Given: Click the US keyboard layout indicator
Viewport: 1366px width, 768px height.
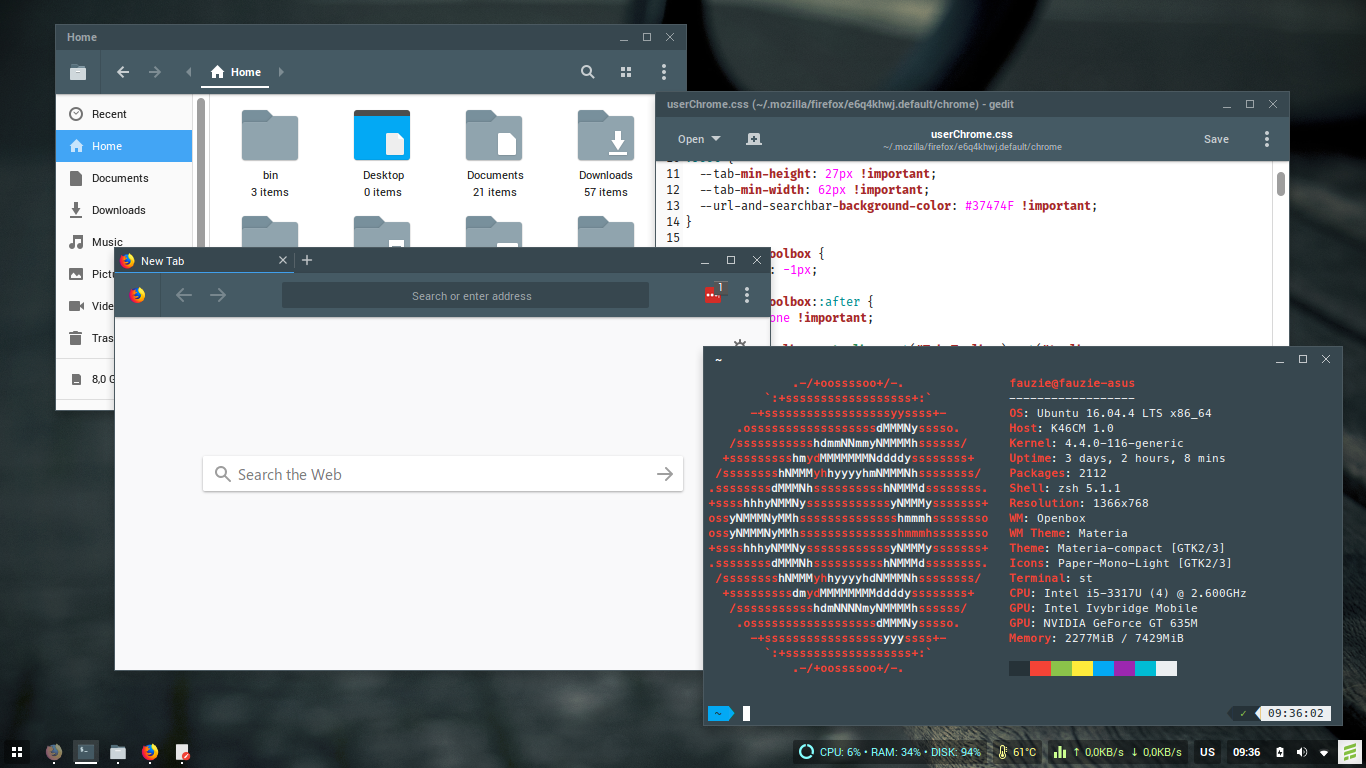Looking at the screenshot, I should tap(1208, 752).
